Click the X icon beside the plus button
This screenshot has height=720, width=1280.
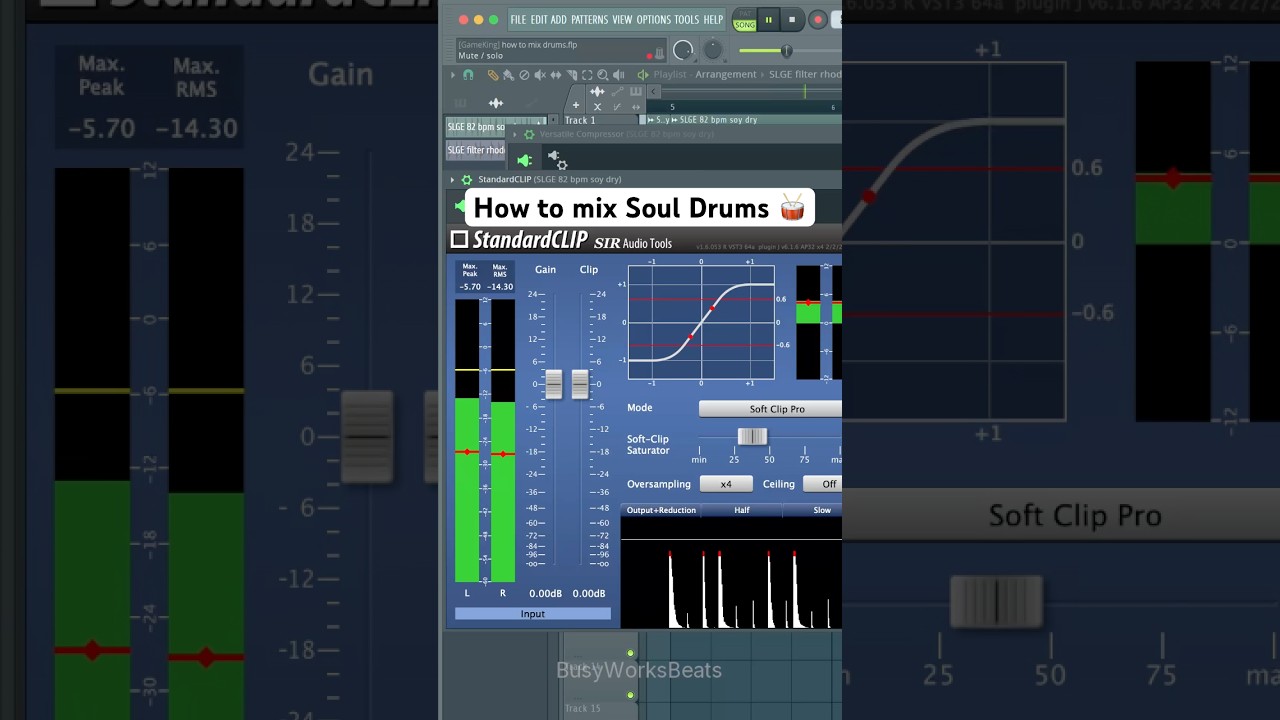click(597, 107)
